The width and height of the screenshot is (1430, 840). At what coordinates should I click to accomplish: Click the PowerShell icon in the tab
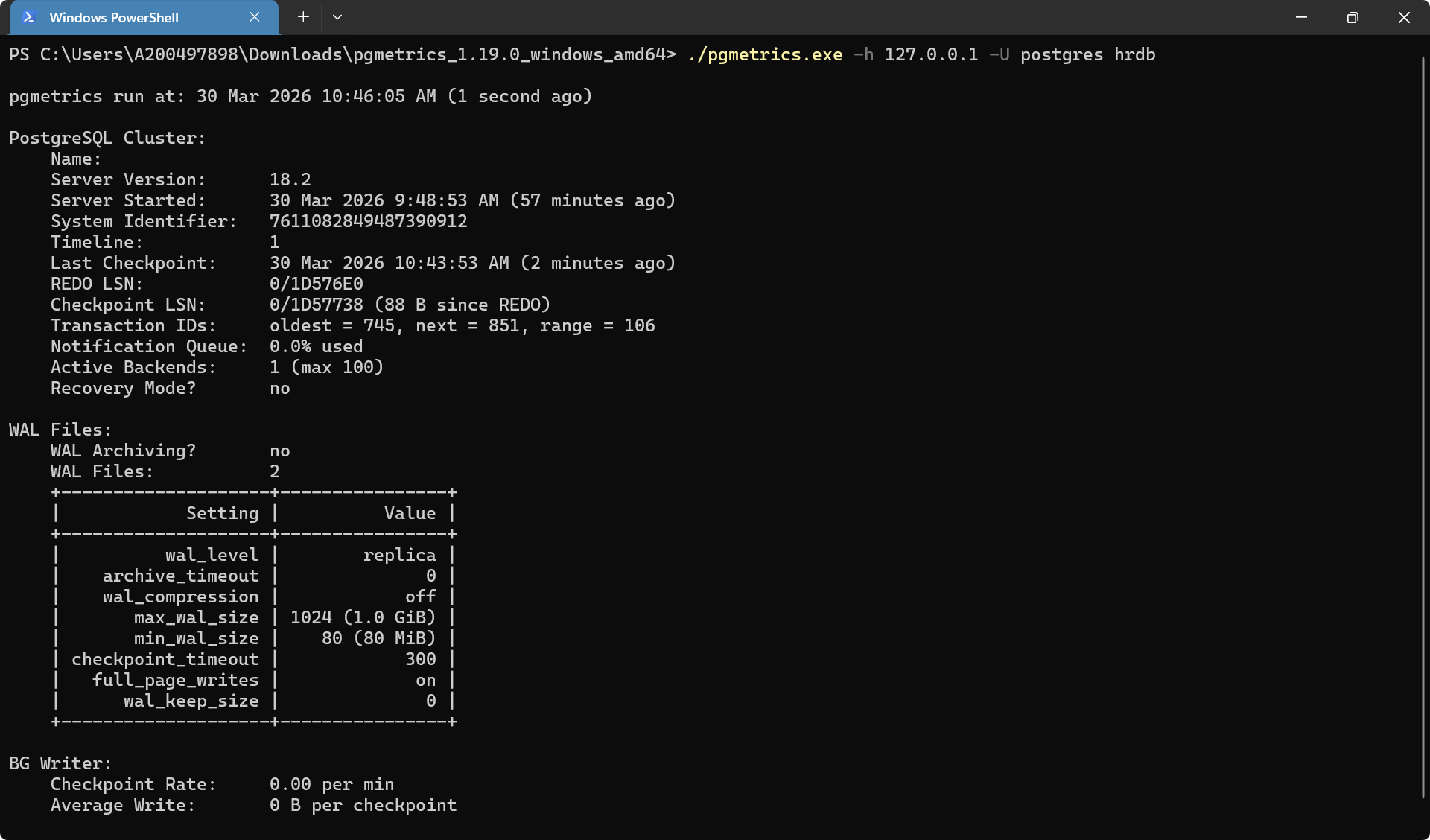(x=29, y=17)
